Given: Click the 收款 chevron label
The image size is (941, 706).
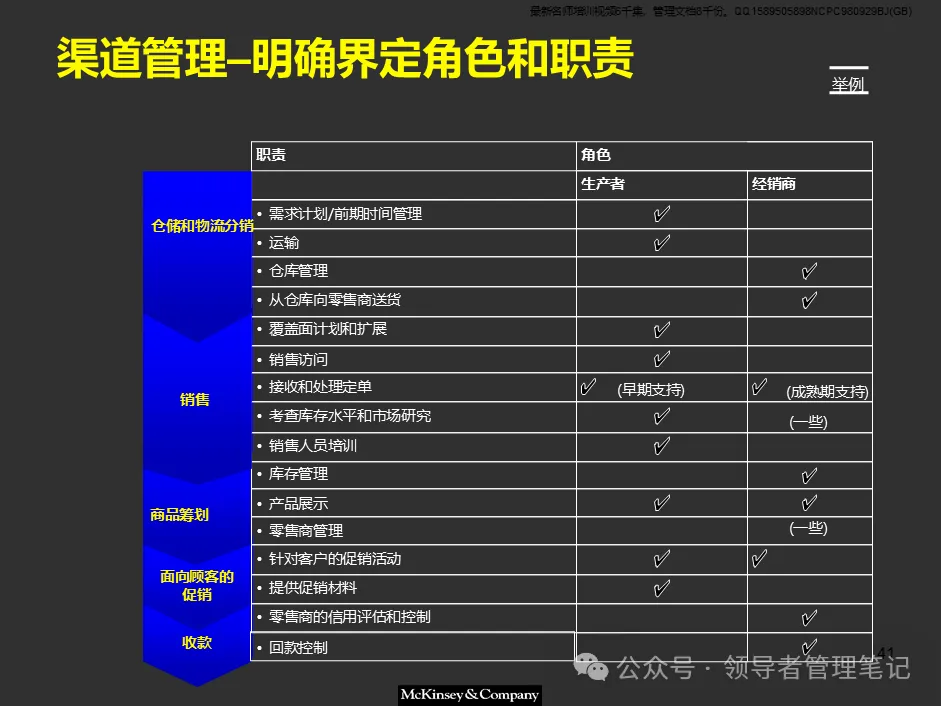Looking at the screenshot, I should [x=197, y=642].
